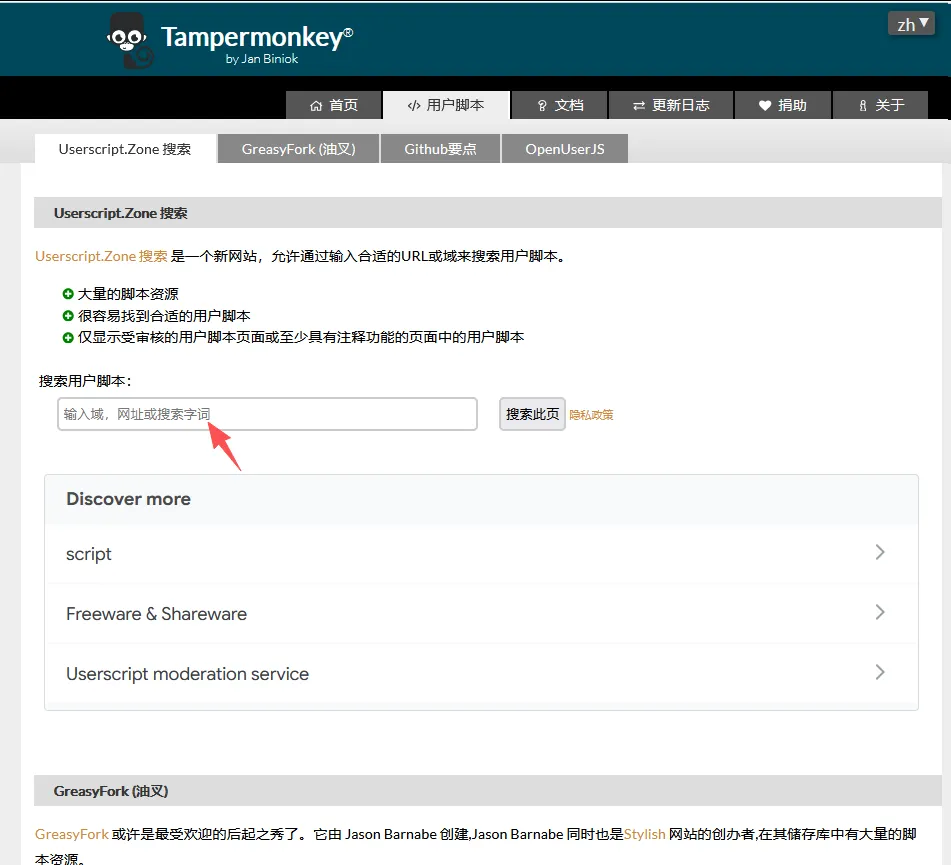Open the 隐私政策 privacy link
The width and height of the screenshot is (951, 865).
point(591,415)
